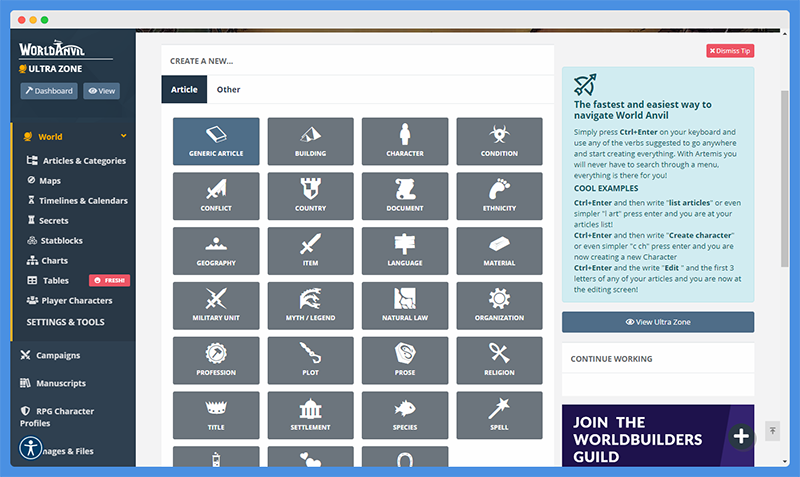
Task: Create an Item article
Action: click(310, 251)
